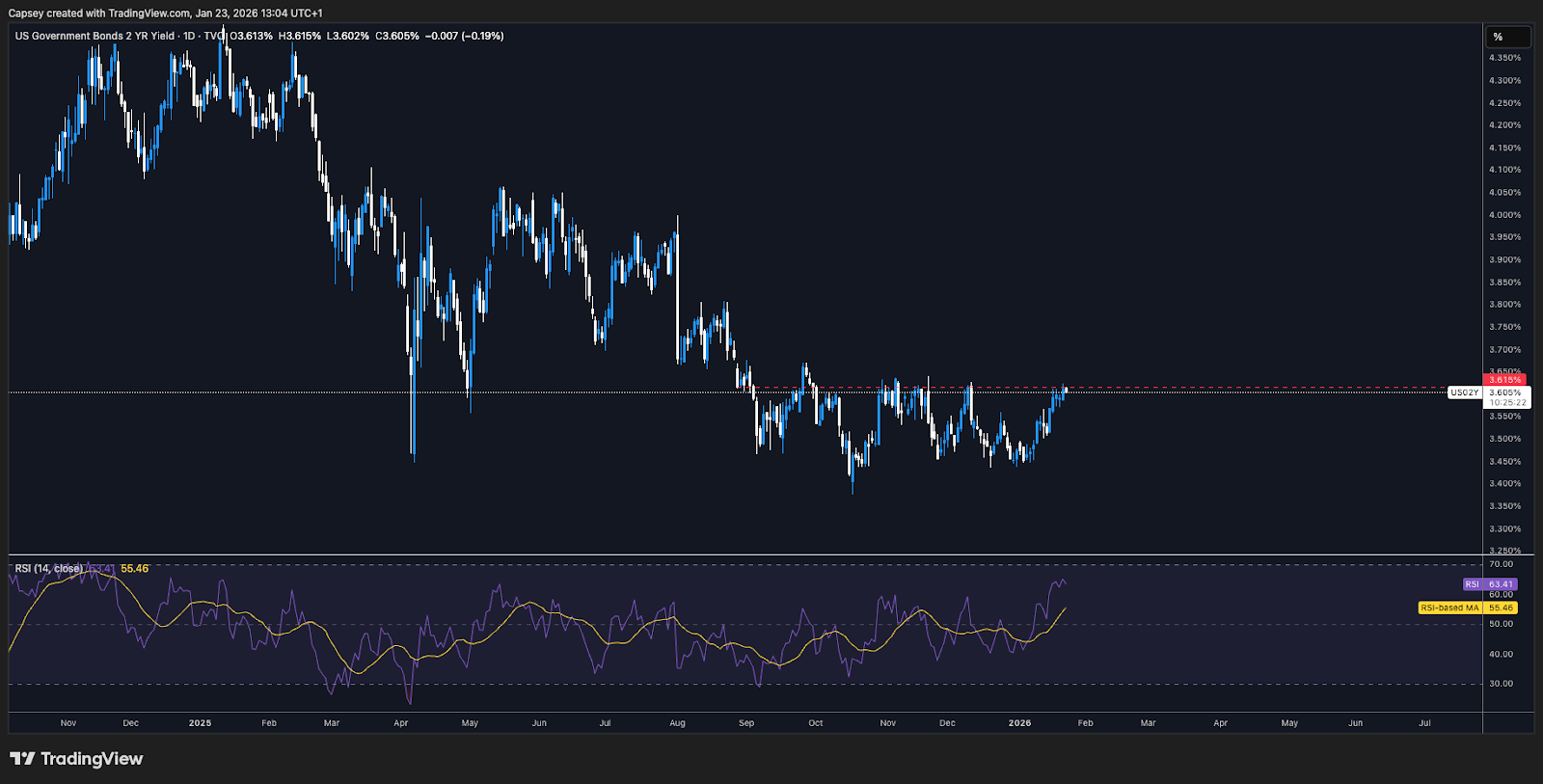Click the 50.00 RSI scale label
Viewport: 1543px width, 784px height.
[1501, 624]
